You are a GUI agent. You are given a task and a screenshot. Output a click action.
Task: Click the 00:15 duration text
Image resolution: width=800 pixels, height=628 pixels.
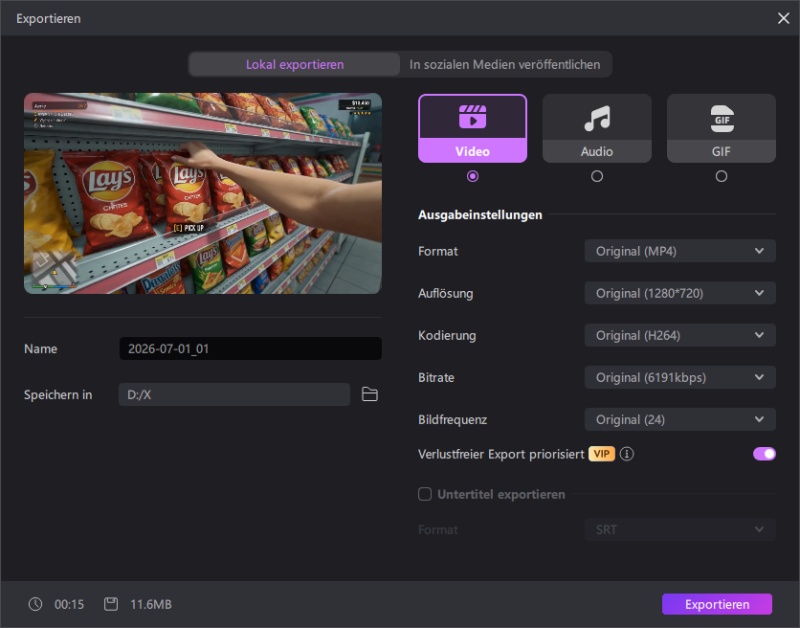point(69,605)
